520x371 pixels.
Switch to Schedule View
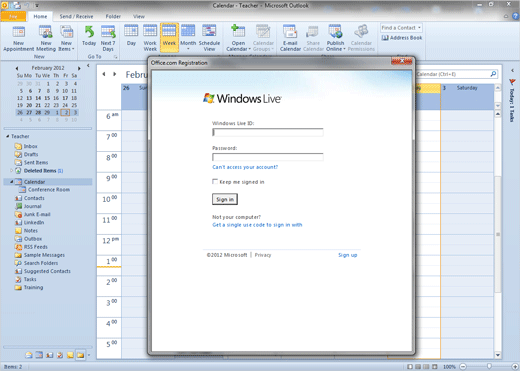pos(209,39)
